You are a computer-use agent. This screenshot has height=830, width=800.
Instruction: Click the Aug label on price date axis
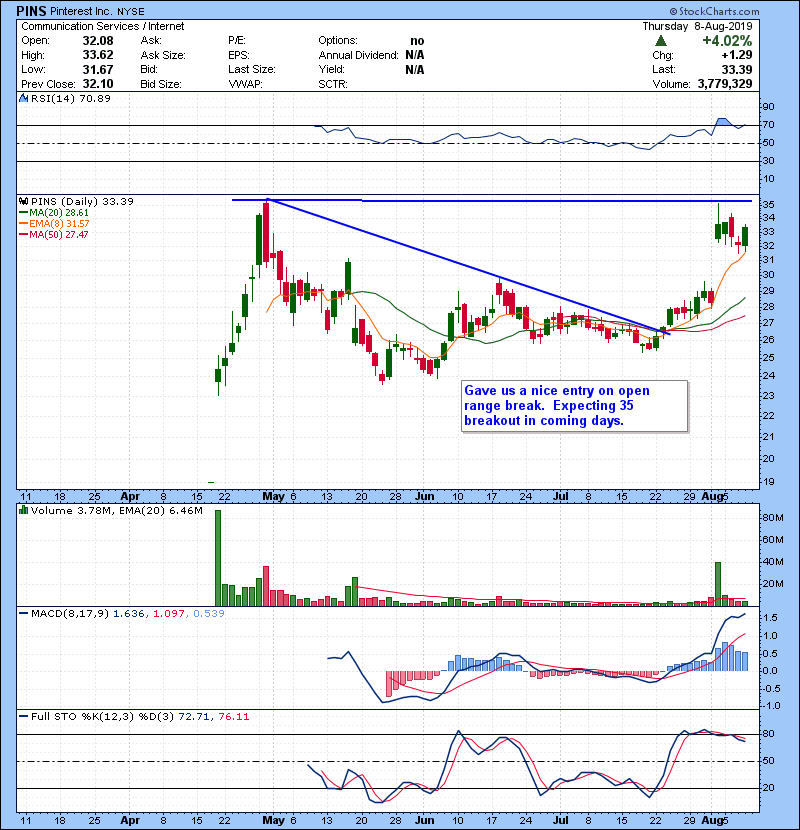click(x=712, y=497)
